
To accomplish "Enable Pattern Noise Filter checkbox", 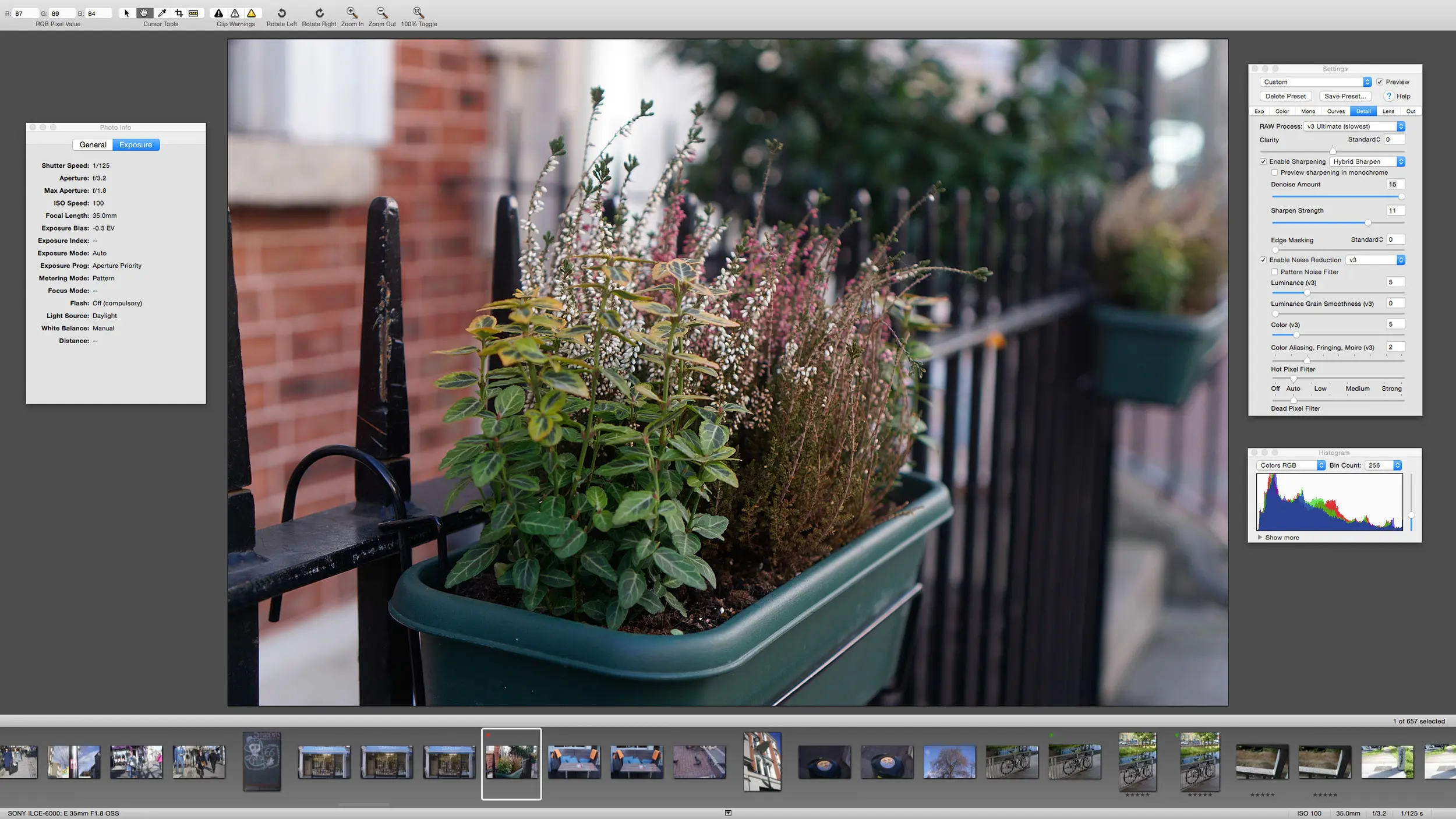I will click(x=1275, y=271).
